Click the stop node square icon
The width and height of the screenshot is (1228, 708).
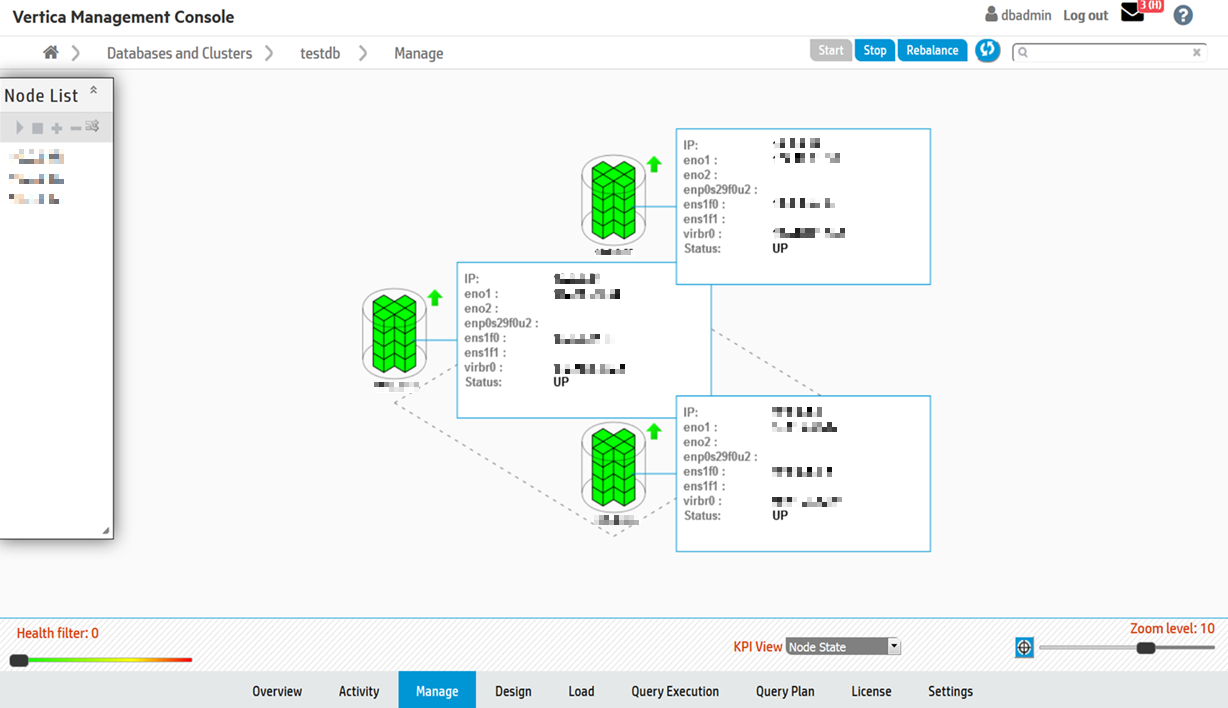coord(38,128)
